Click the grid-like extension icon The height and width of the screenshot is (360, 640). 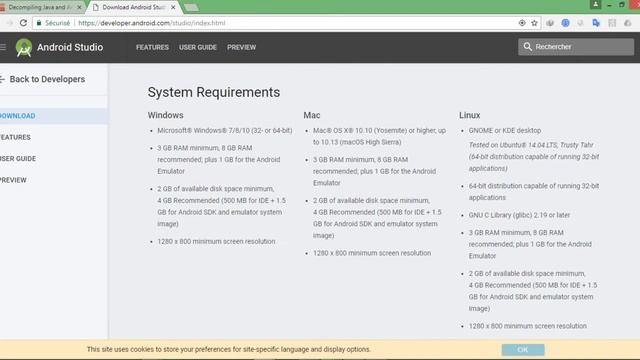(612, 23)
